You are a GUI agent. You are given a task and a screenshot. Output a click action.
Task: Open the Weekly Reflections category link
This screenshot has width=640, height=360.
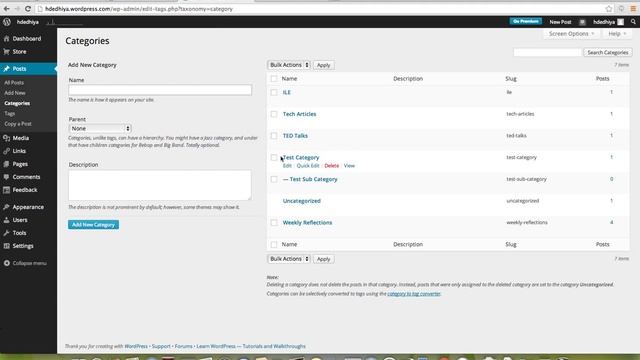tap(307, 223)
